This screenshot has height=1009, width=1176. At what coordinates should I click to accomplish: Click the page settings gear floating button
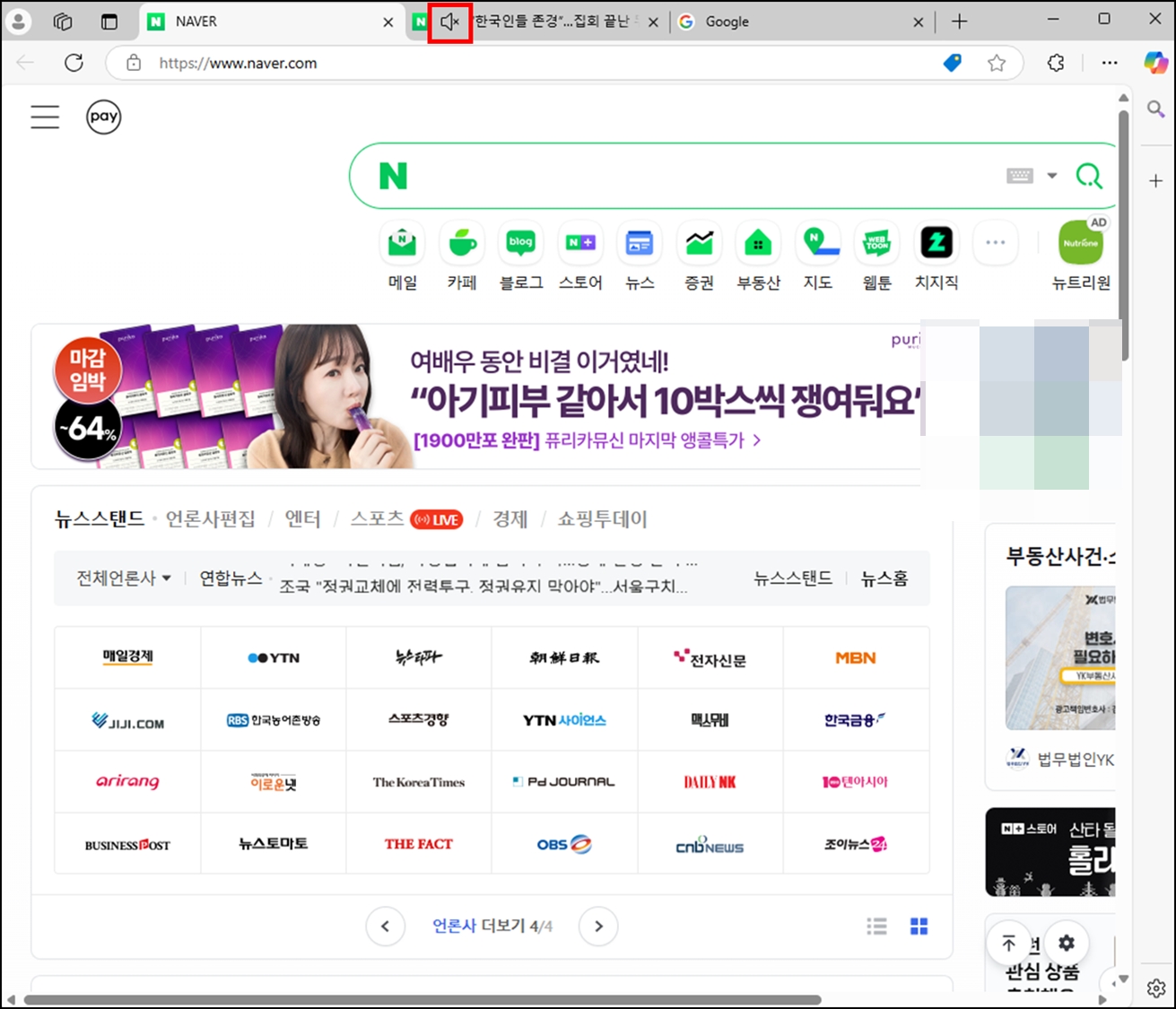pos(1067,943)
